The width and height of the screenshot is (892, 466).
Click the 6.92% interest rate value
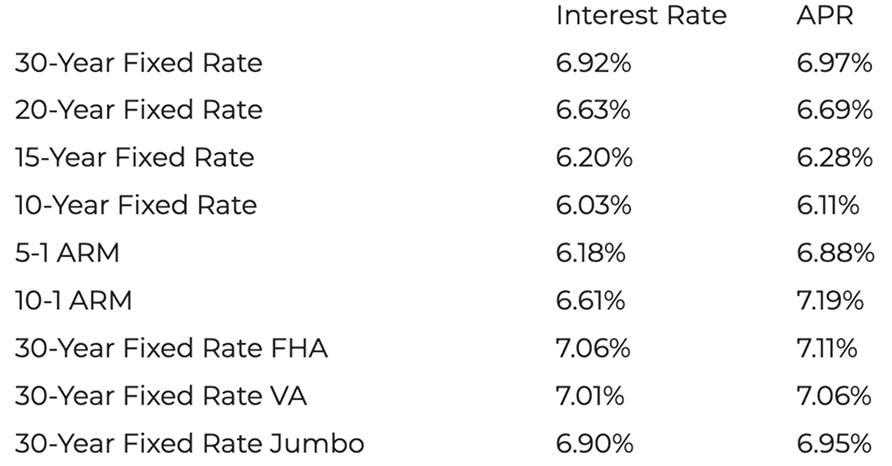[x=593, y=63]
